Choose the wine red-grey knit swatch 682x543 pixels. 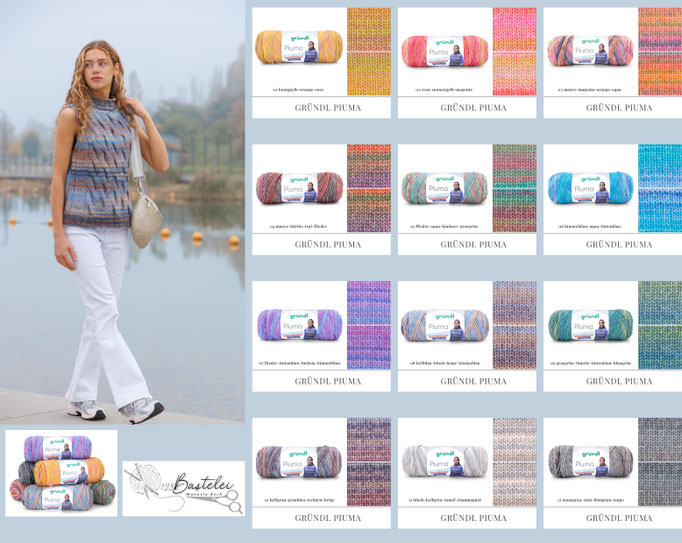[369, 462]
